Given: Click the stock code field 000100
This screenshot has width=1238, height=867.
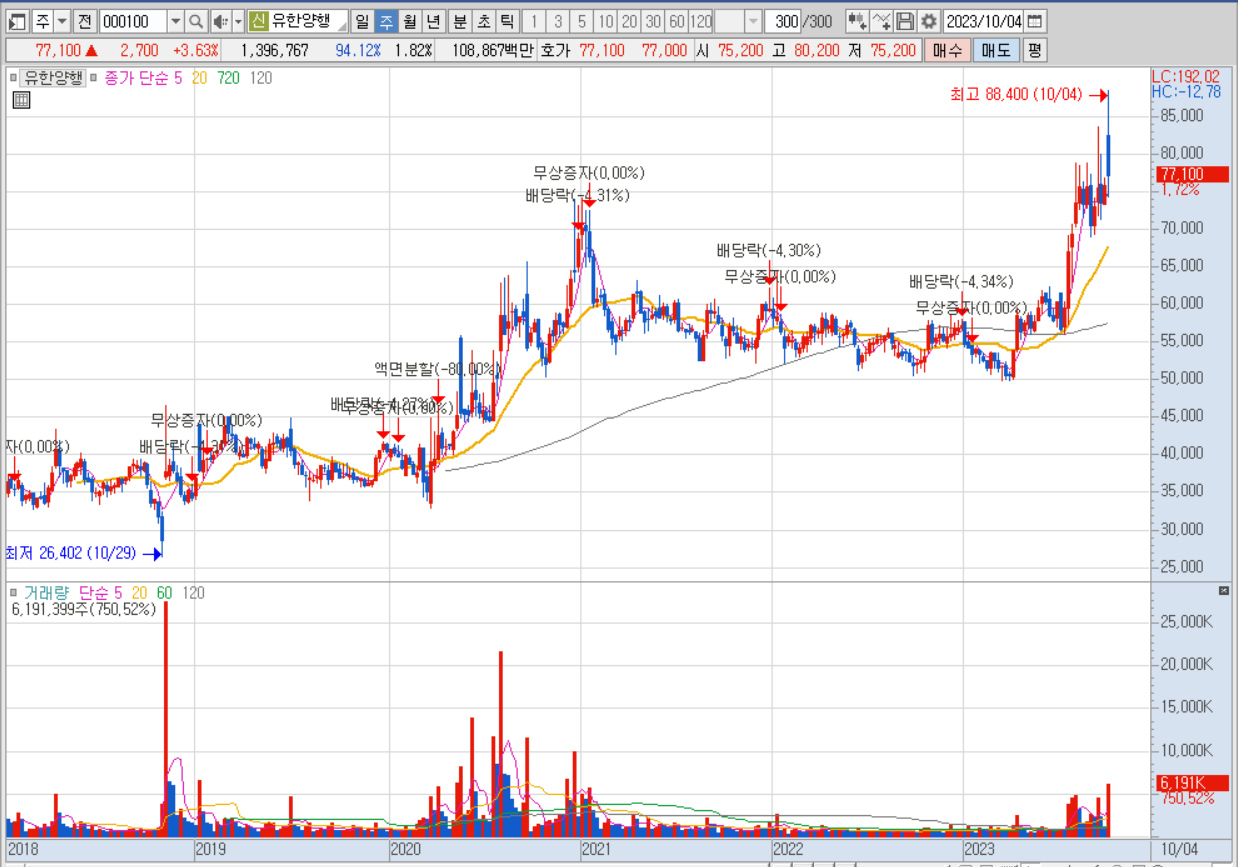Looking at the screenshot, I should pyautogui.click(x=133, y=21).
